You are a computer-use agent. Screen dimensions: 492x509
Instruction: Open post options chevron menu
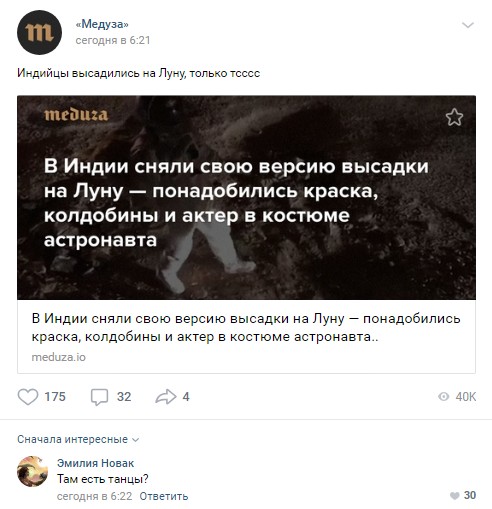(x=468, y=25)
